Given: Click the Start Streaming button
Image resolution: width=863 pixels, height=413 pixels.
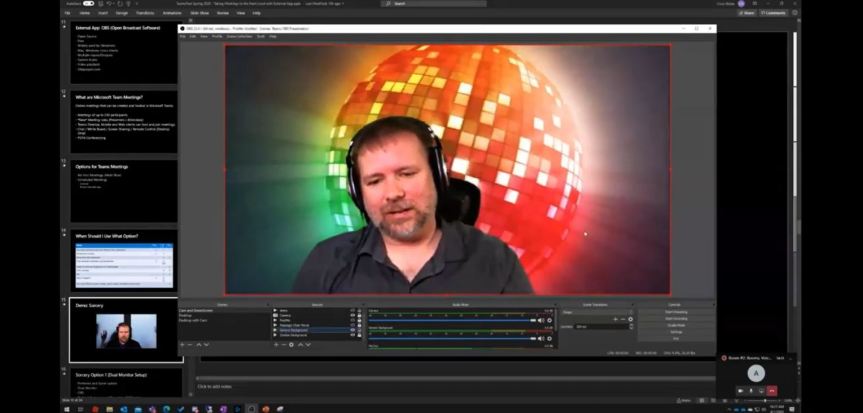Looking at the screenshot, I should [x=675, y=311].
